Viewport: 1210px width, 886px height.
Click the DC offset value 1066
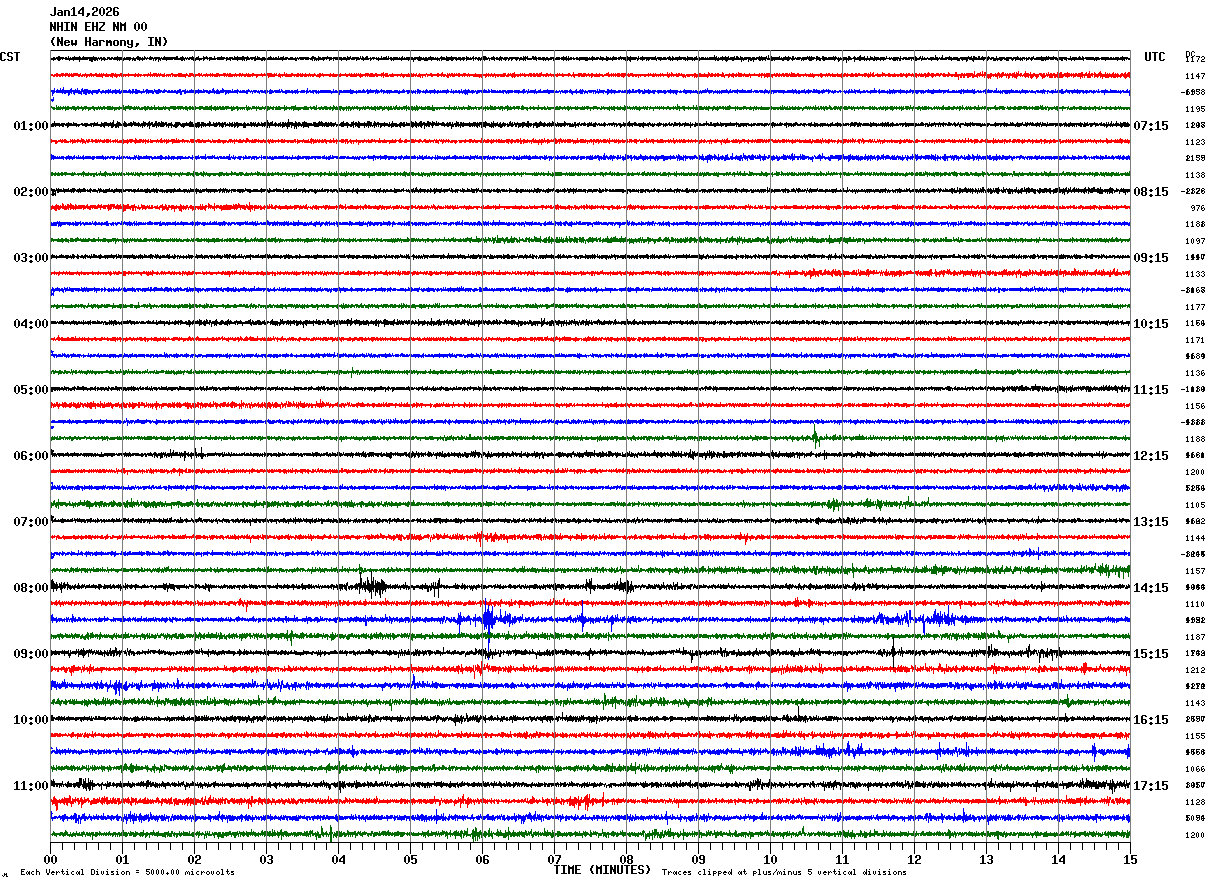pos(1195,769)
